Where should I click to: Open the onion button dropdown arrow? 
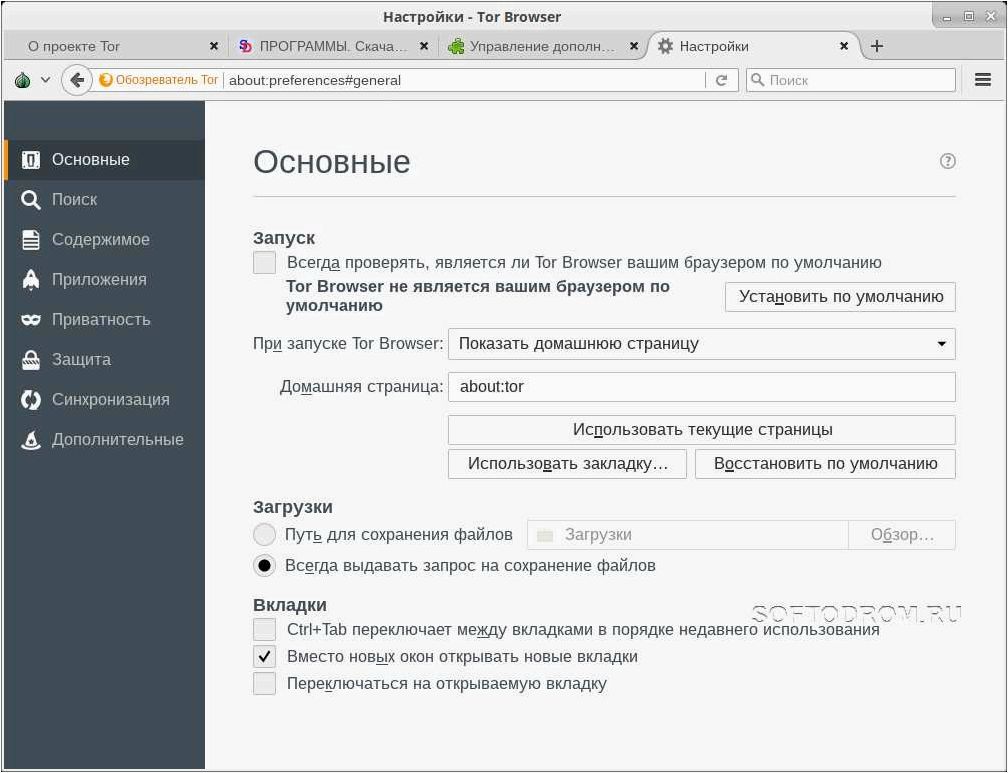tap(45, 80)
